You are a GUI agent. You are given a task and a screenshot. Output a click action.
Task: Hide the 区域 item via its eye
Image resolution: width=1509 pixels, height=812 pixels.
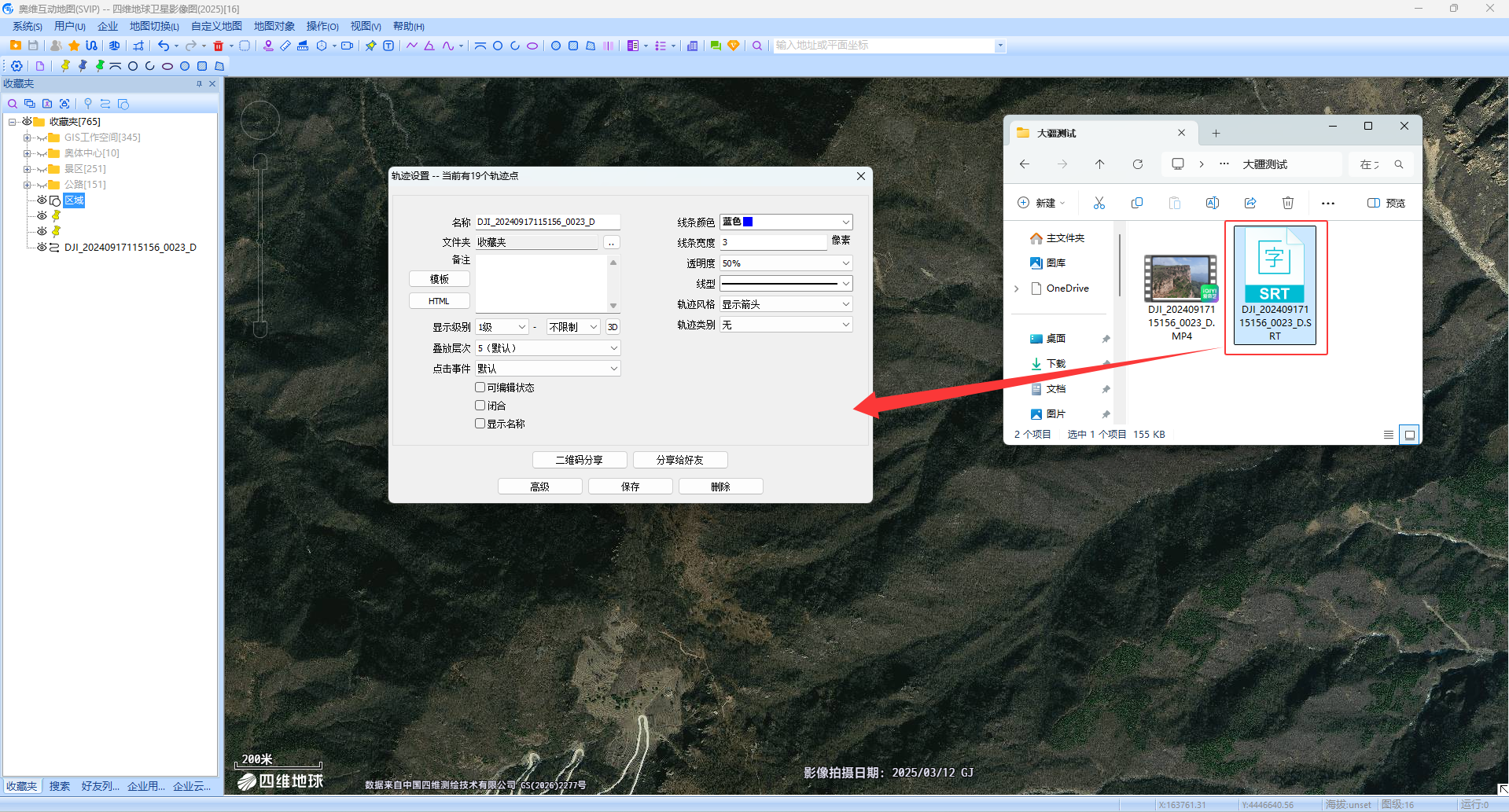point(42,200)
